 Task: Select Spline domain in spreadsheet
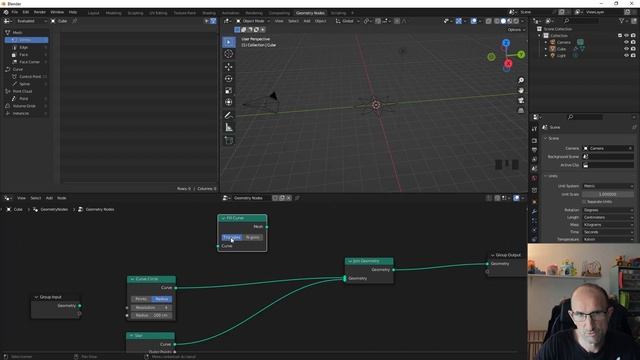(x=27, y=84)
